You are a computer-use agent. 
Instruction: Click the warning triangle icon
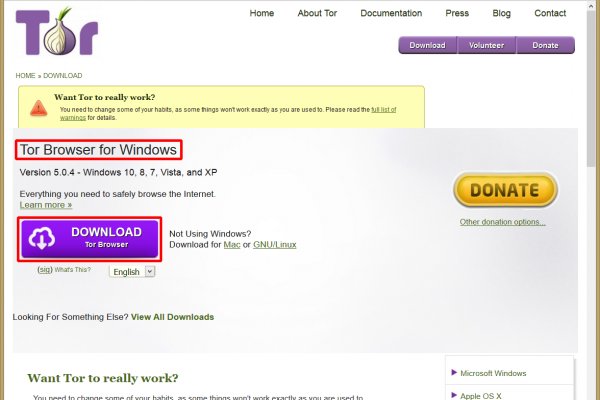[38, 106]
